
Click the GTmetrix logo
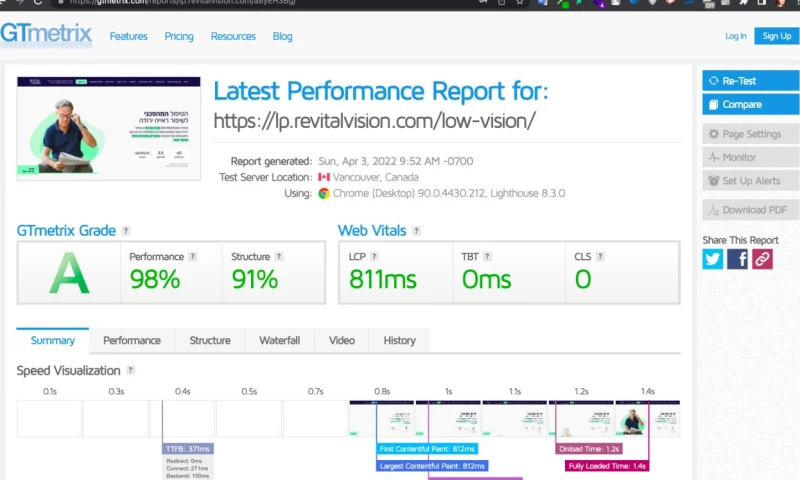click(46, 35)
